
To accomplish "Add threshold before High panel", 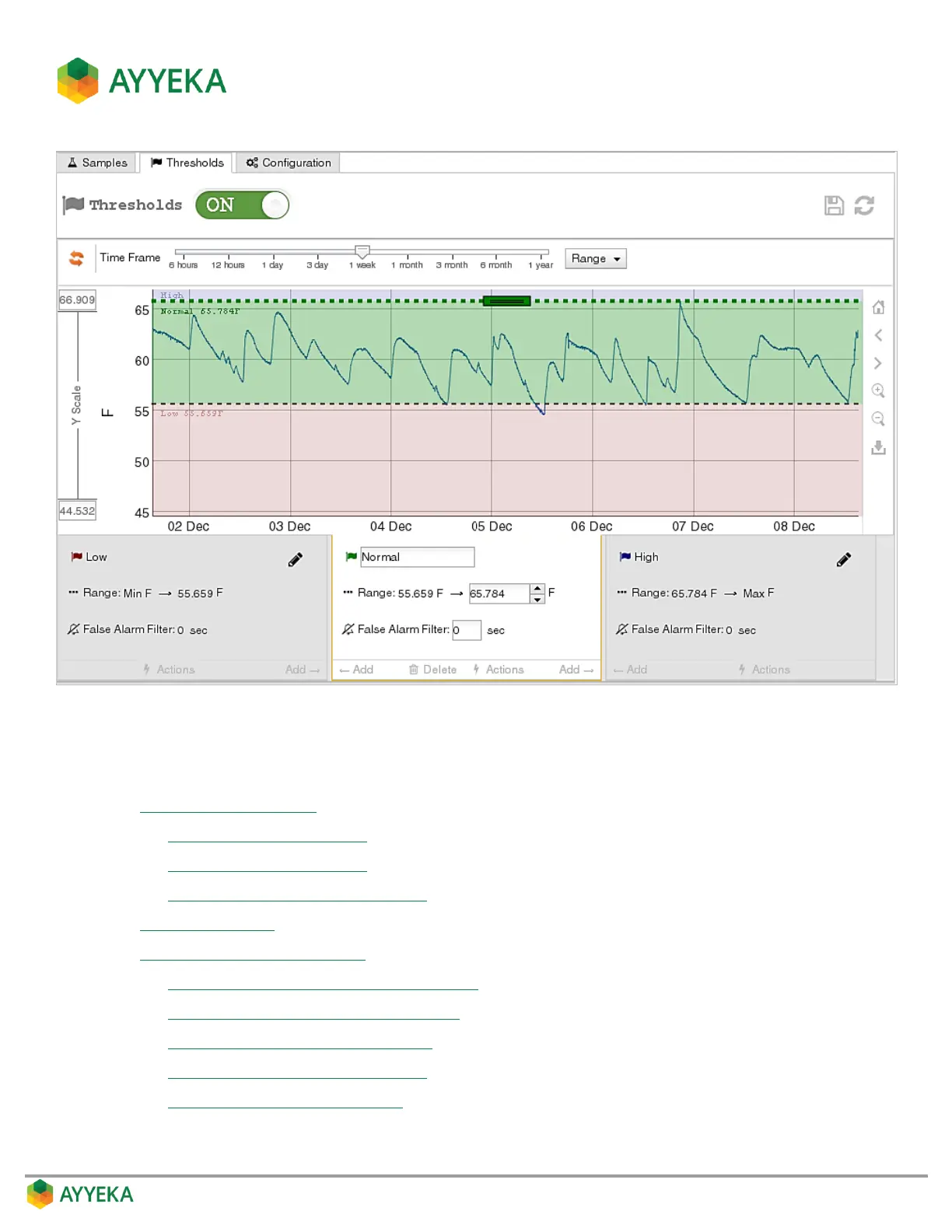I will pyautogui.click(x=630, y=670).
